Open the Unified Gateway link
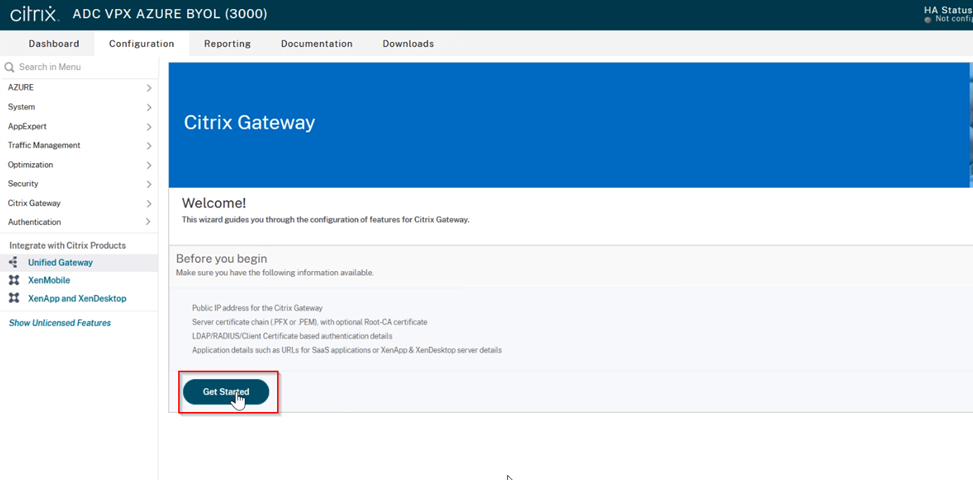This screenshot has width=973, height=480. 60,262
